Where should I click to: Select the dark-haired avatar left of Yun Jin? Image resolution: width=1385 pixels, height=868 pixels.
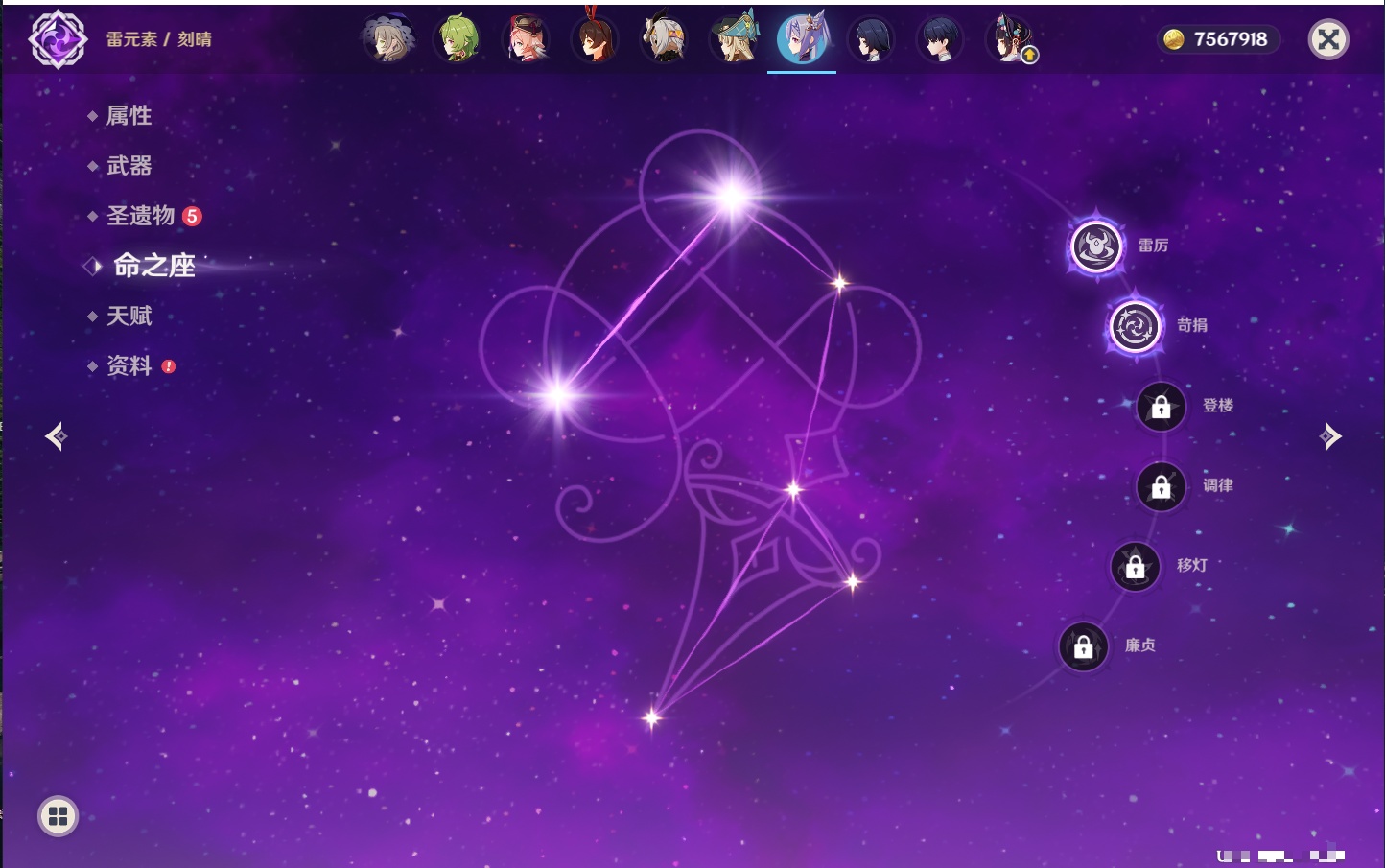click(940, 39)
